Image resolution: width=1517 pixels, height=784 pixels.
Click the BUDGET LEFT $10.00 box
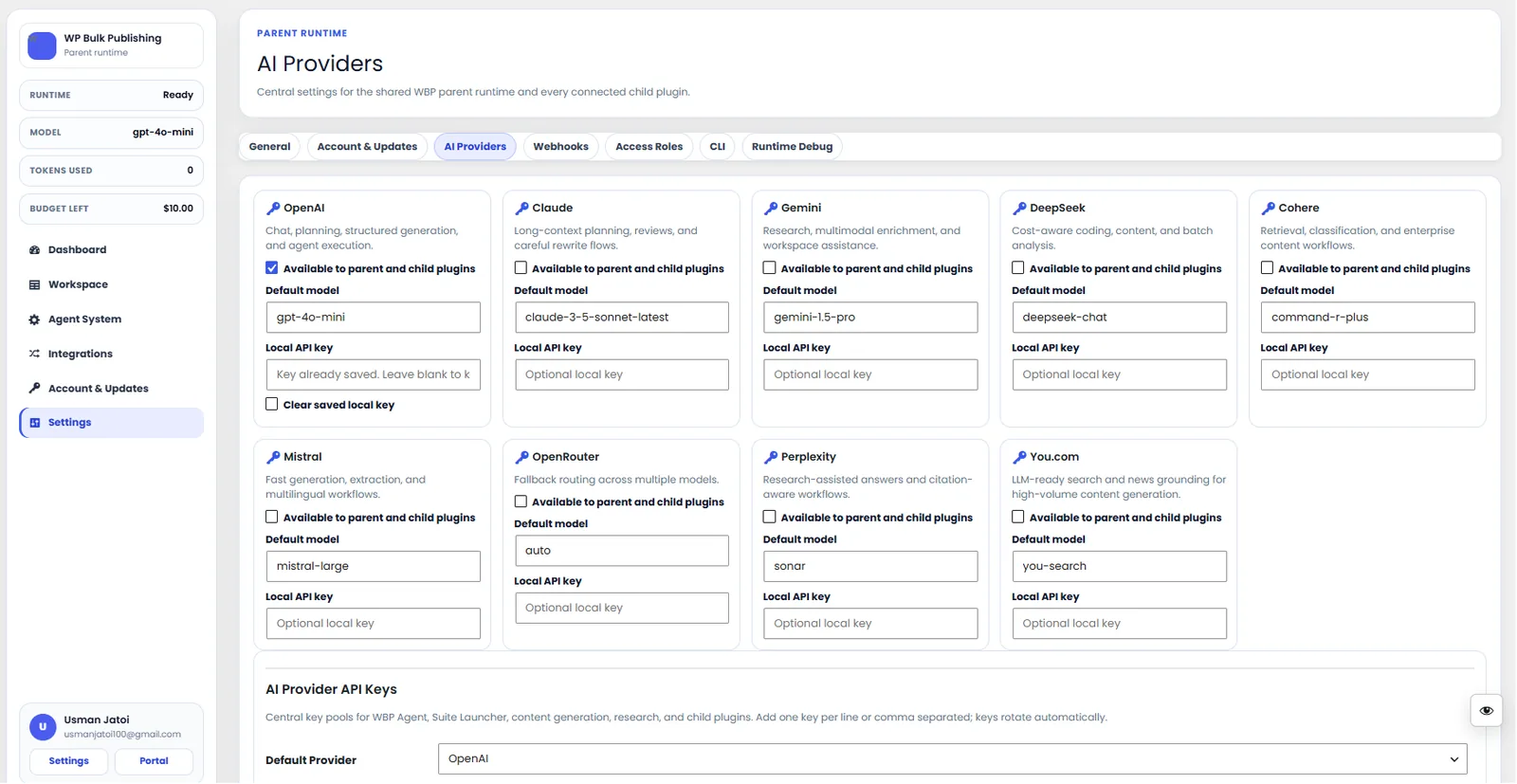111,209
